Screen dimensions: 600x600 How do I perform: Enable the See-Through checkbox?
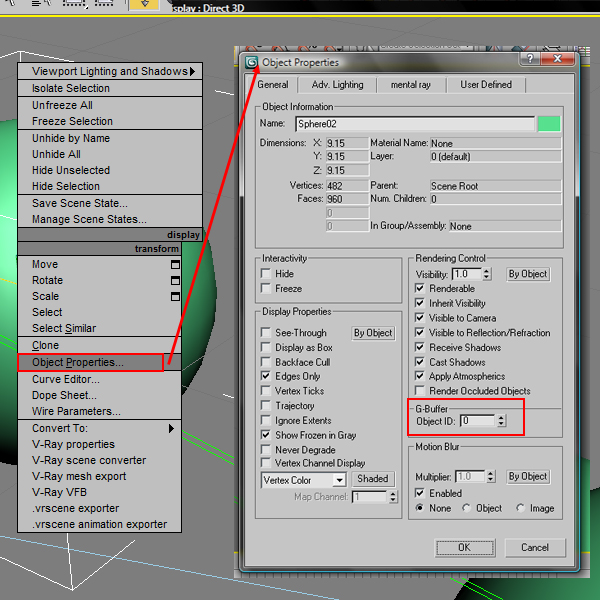point(266,333)
